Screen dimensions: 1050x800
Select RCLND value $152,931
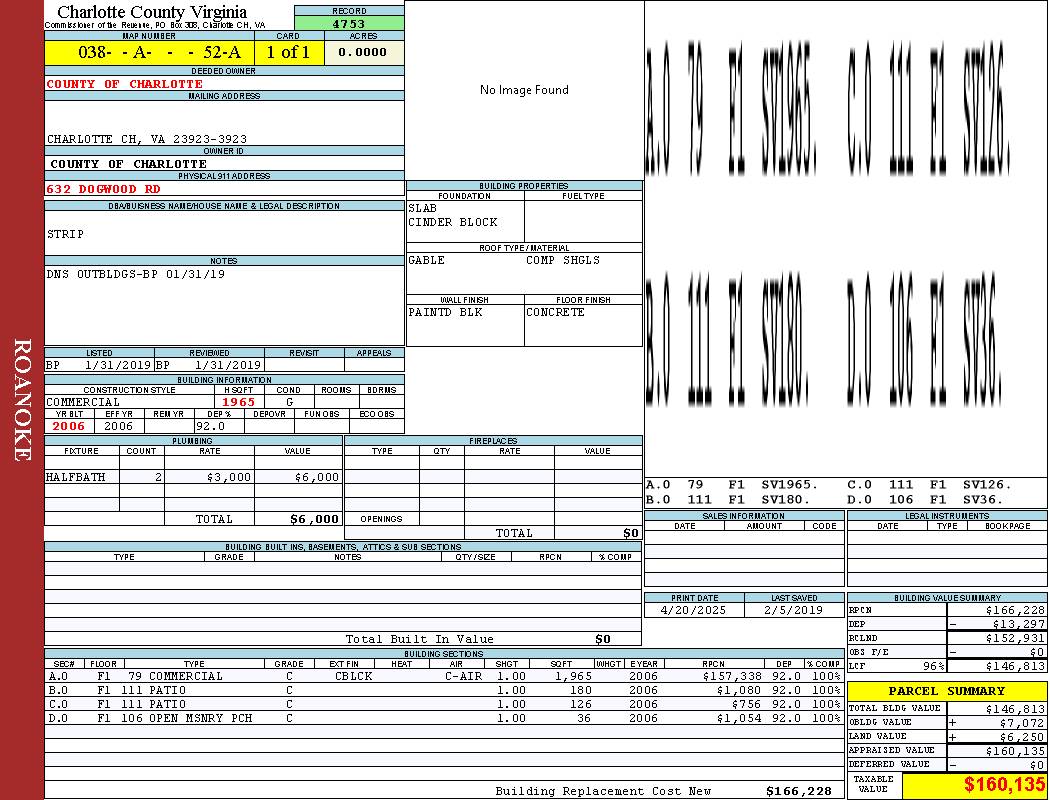(1015, 638)
